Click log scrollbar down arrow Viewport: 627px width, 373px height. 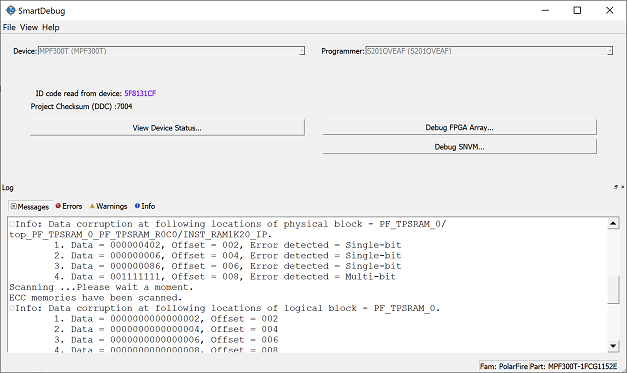(x=613, y=346)
